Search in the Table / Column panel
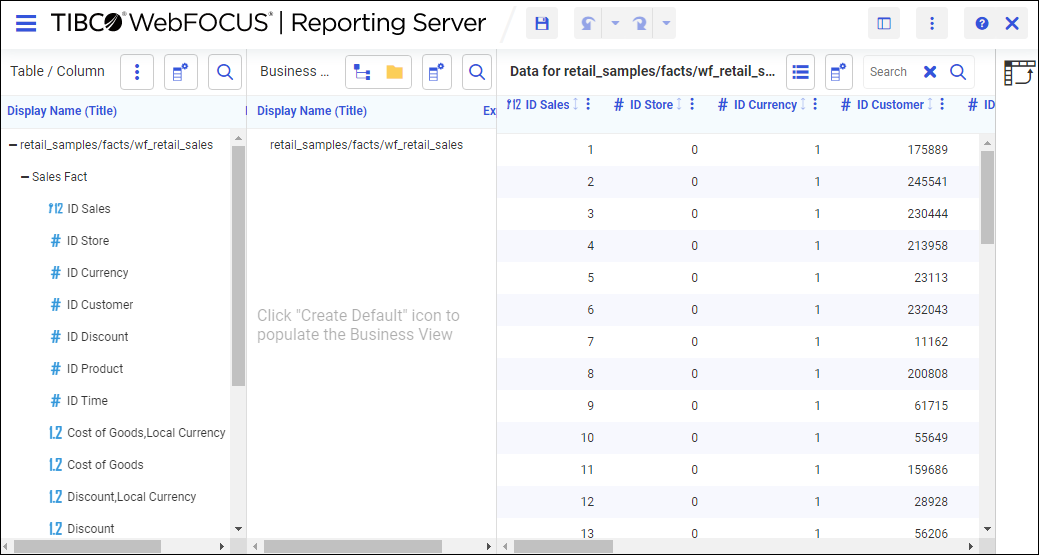The width and height of the screenshot is (1039, 555). (x=225, y=72)
